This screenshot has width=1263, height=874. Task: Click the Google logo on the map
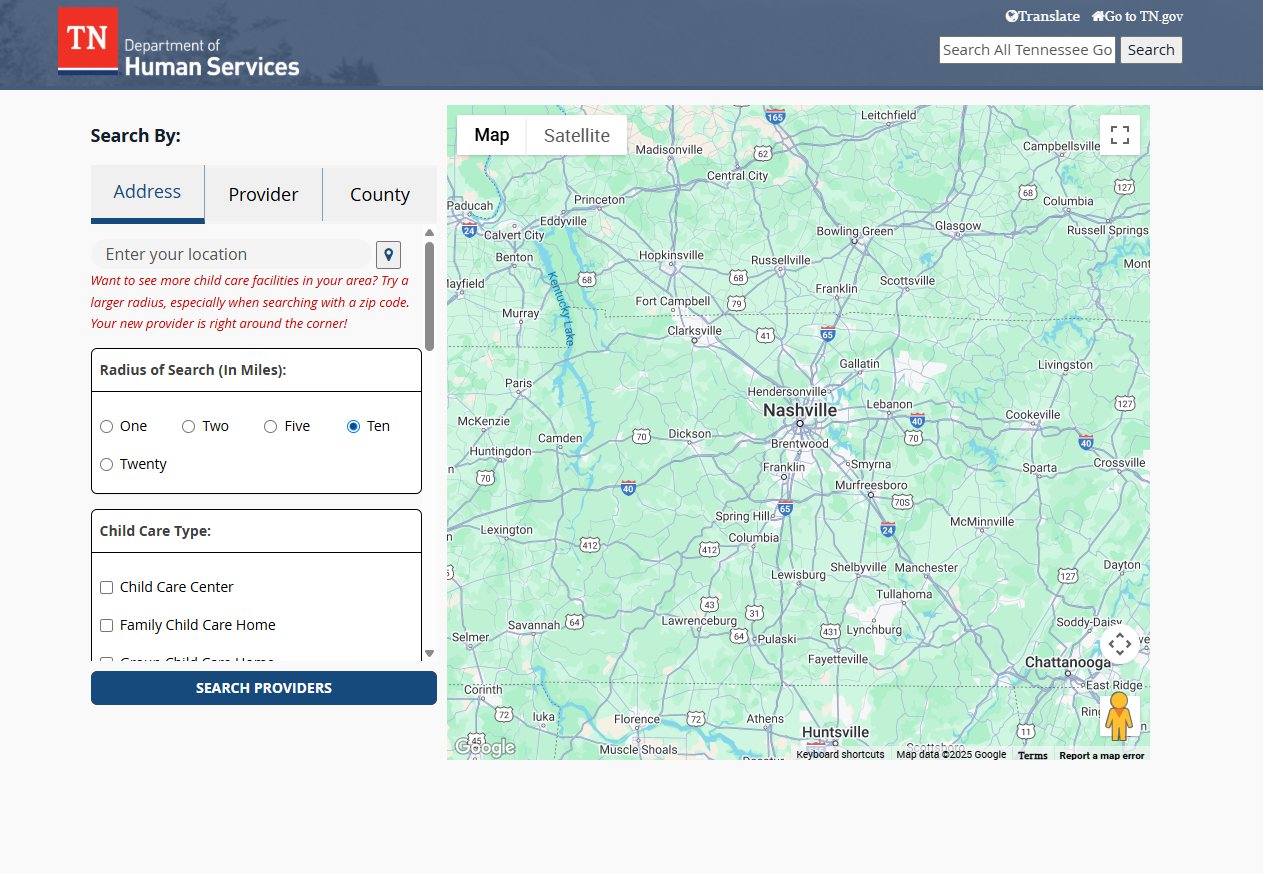(485, 747)
